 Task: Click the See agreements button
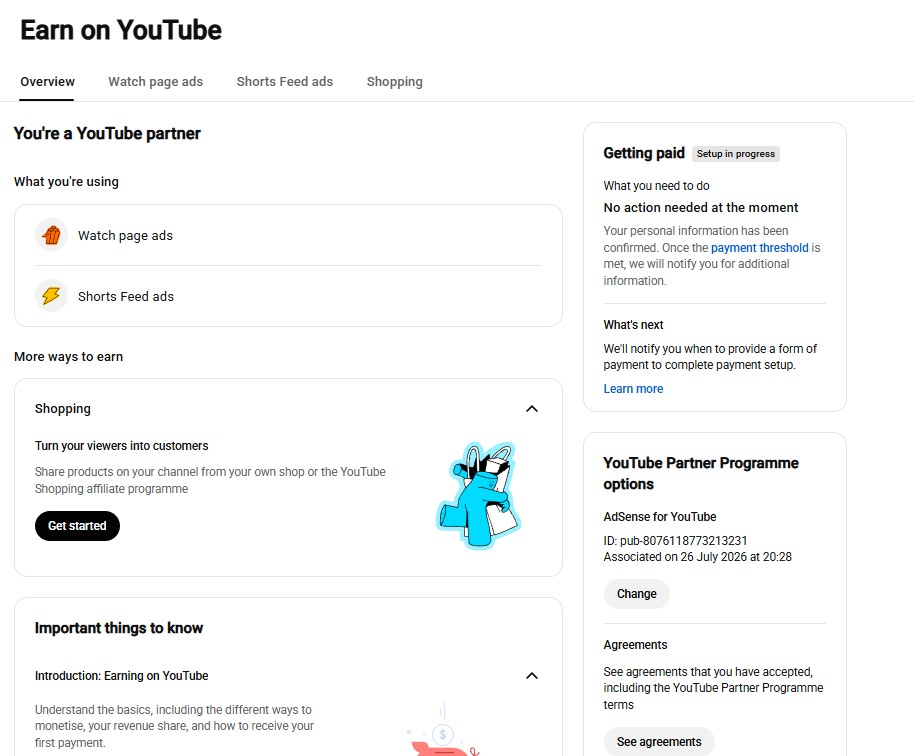click(x=659, y=741)
